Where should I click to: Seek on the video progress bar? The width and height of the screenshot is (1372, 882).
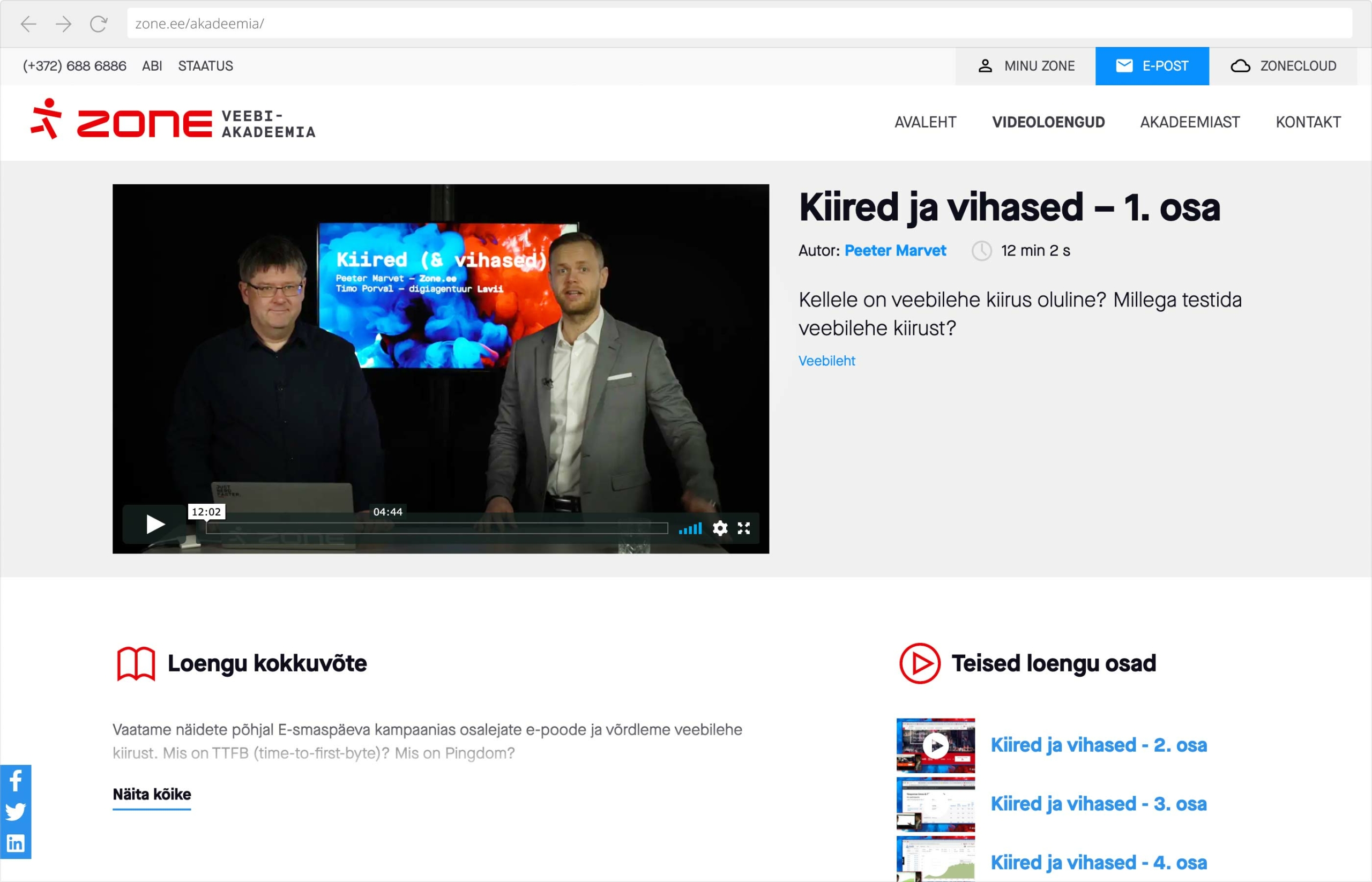pyautogui.click(x=437, y=528)
